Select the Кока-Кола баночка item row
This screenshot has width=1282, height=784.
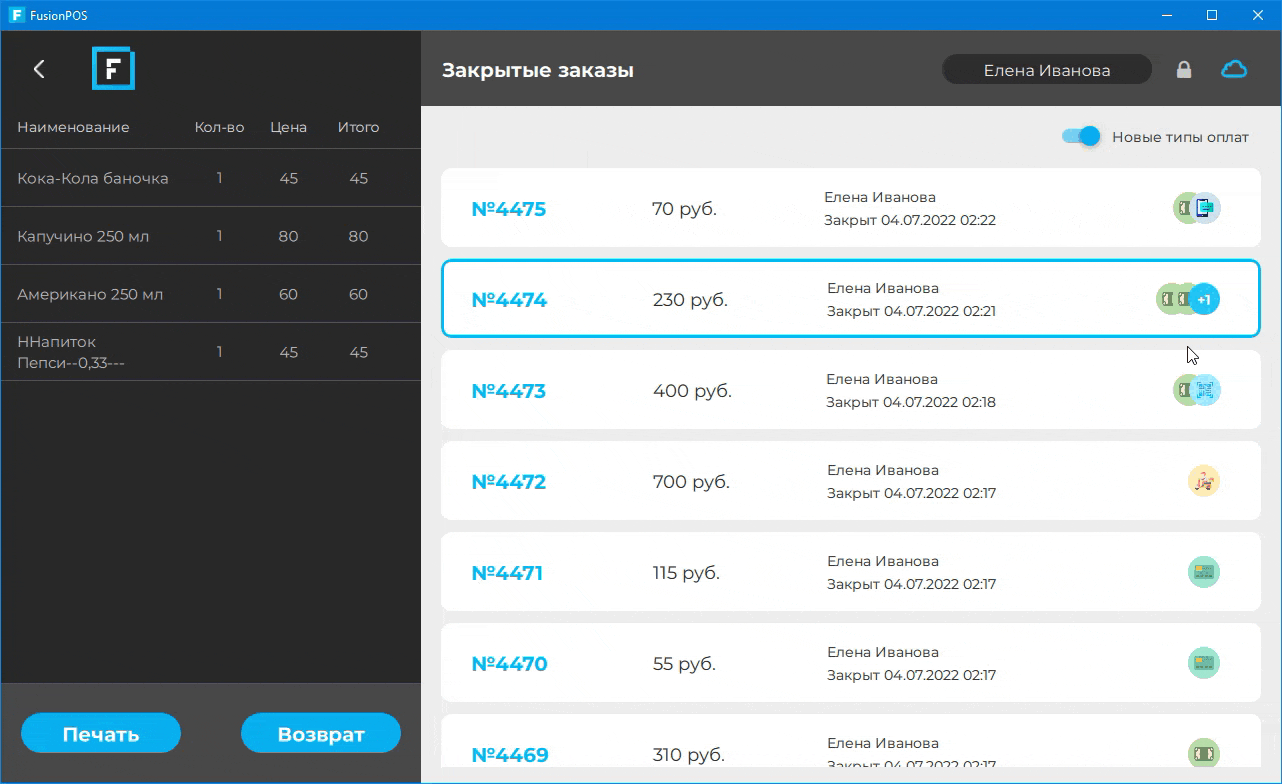210,178
